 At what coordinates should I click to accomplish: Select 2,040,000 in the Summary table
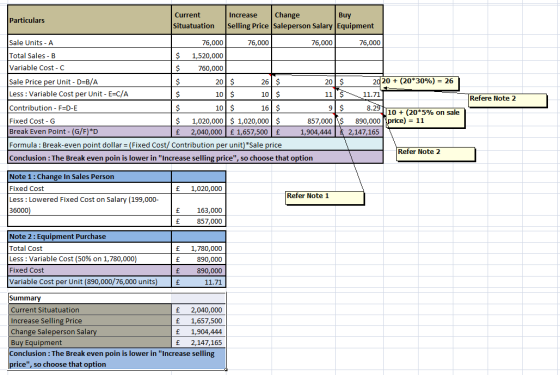coord(199,310)
